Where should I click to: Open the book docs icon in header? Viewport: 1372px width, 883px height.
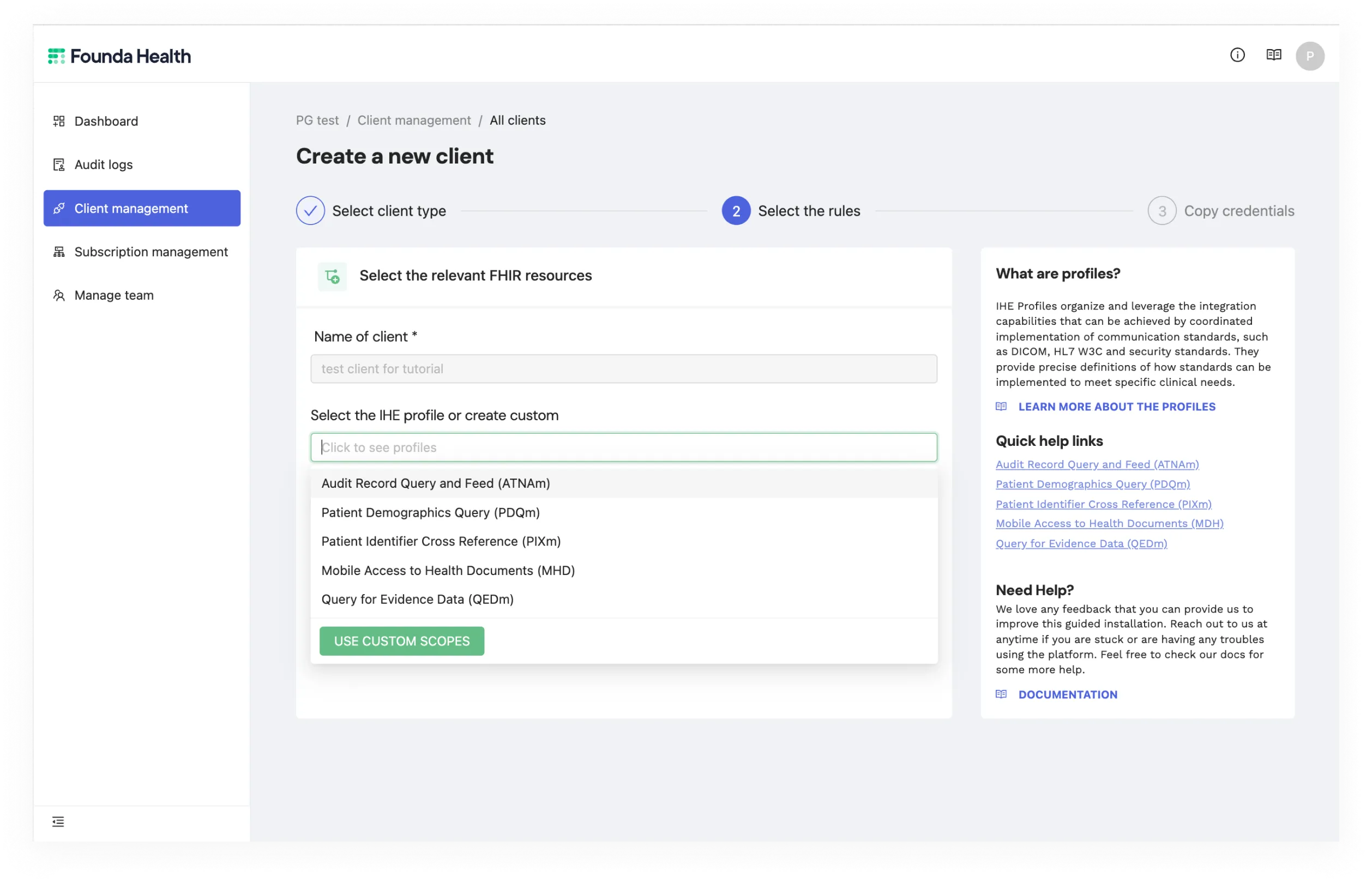(x=1273, y=55)
